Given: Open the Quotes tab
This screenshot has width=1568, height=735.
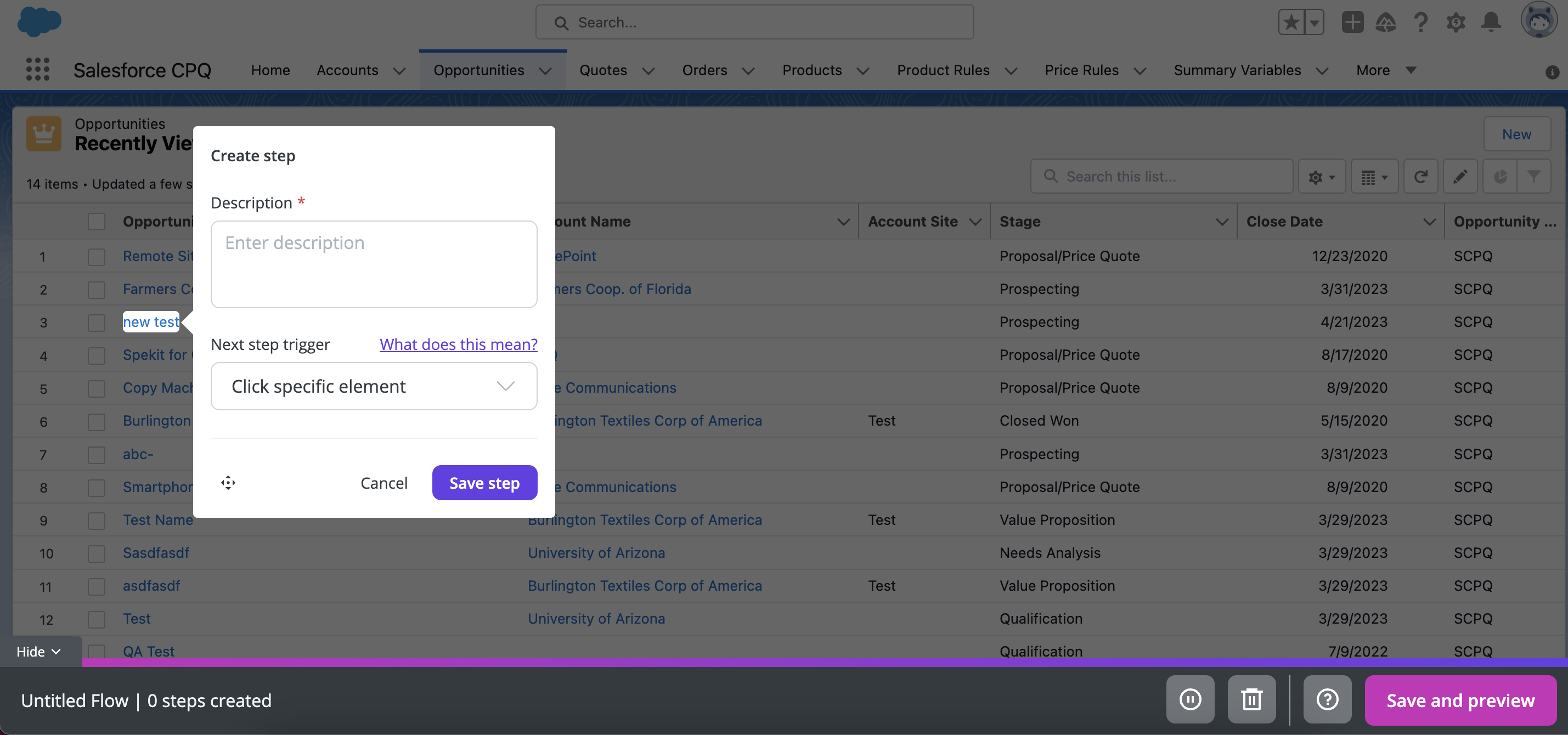Looking at the screenshot, I should (x=602, y=71).
